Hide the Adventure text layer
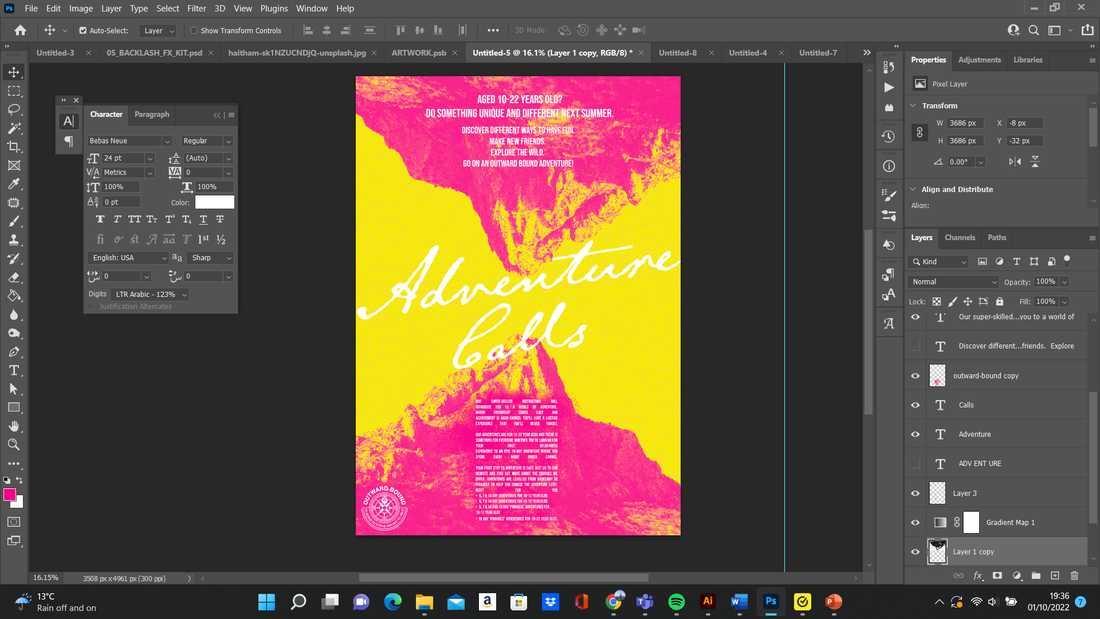Screen dimensions: 1100x619 (x=915, y=434)
